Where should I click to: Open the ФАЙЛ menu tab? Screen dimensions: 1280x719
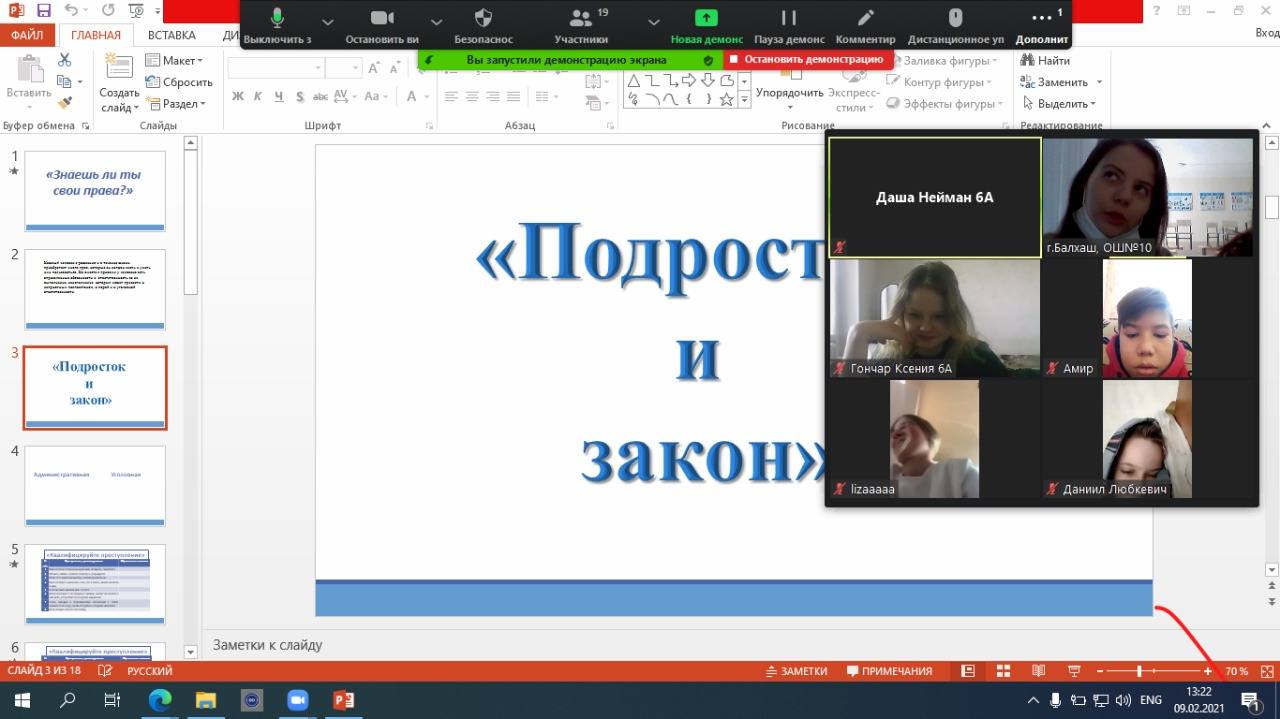pos(27,35)
